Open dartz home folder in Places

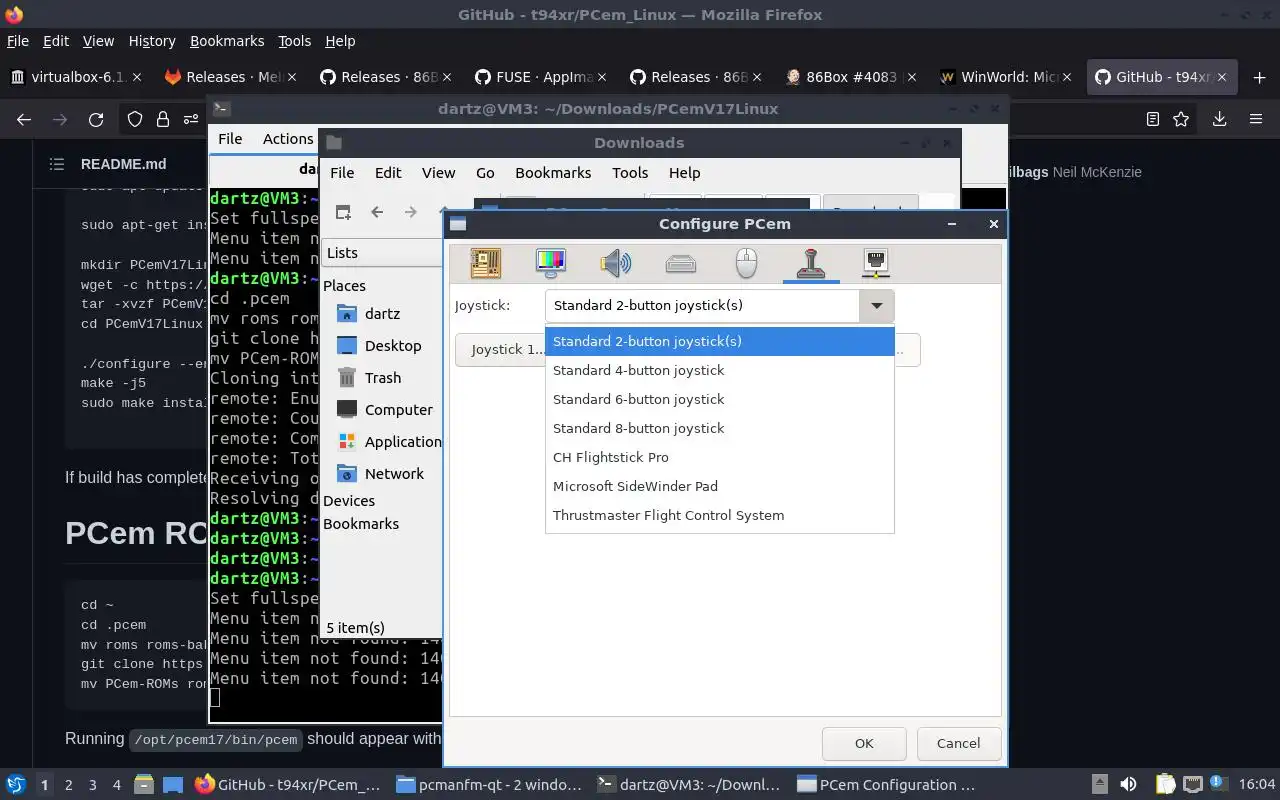pyautogui.click(x=382, y=314)
